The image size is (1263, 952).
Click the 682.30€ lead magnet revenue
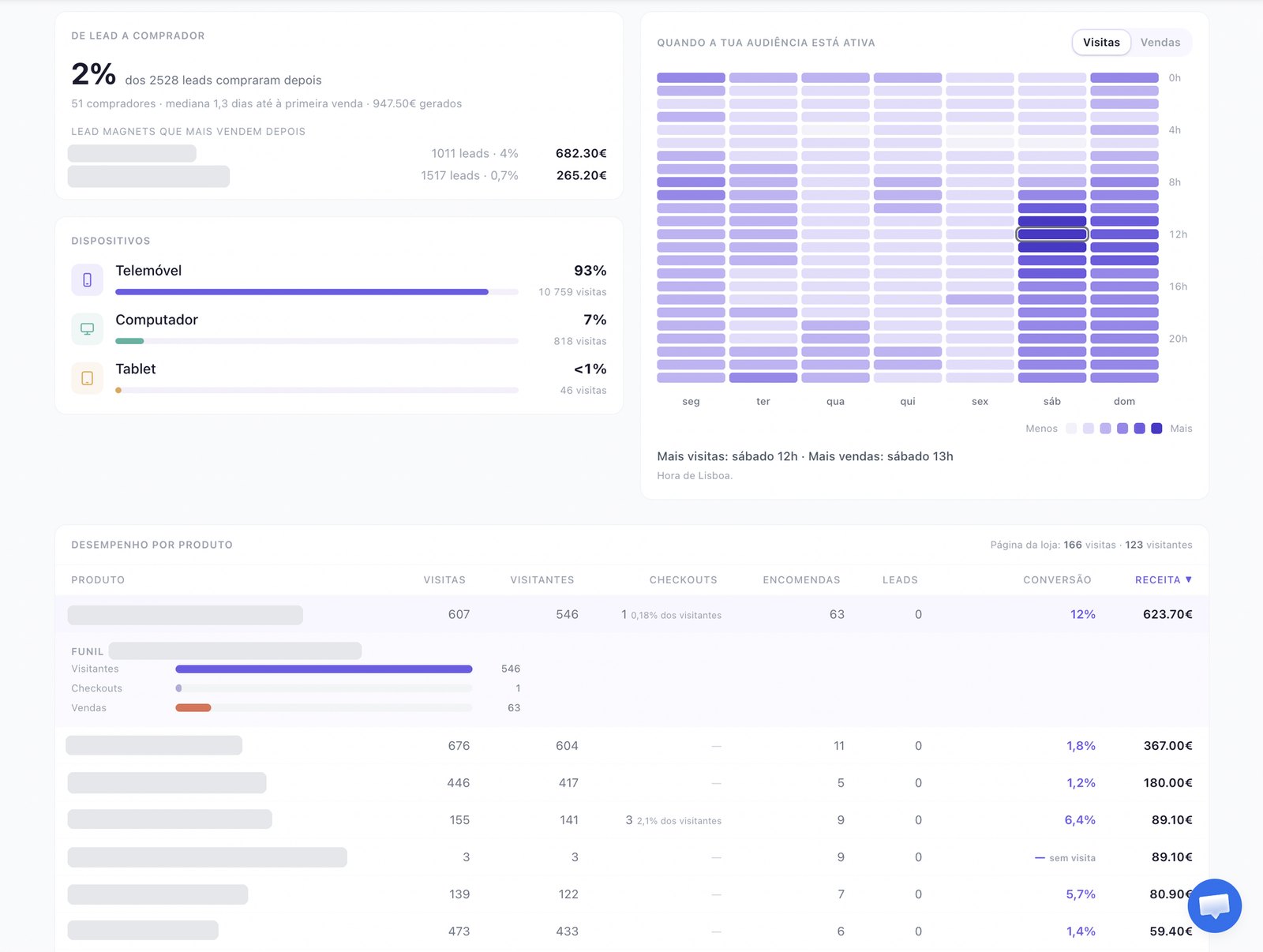(x=581, y=153)
